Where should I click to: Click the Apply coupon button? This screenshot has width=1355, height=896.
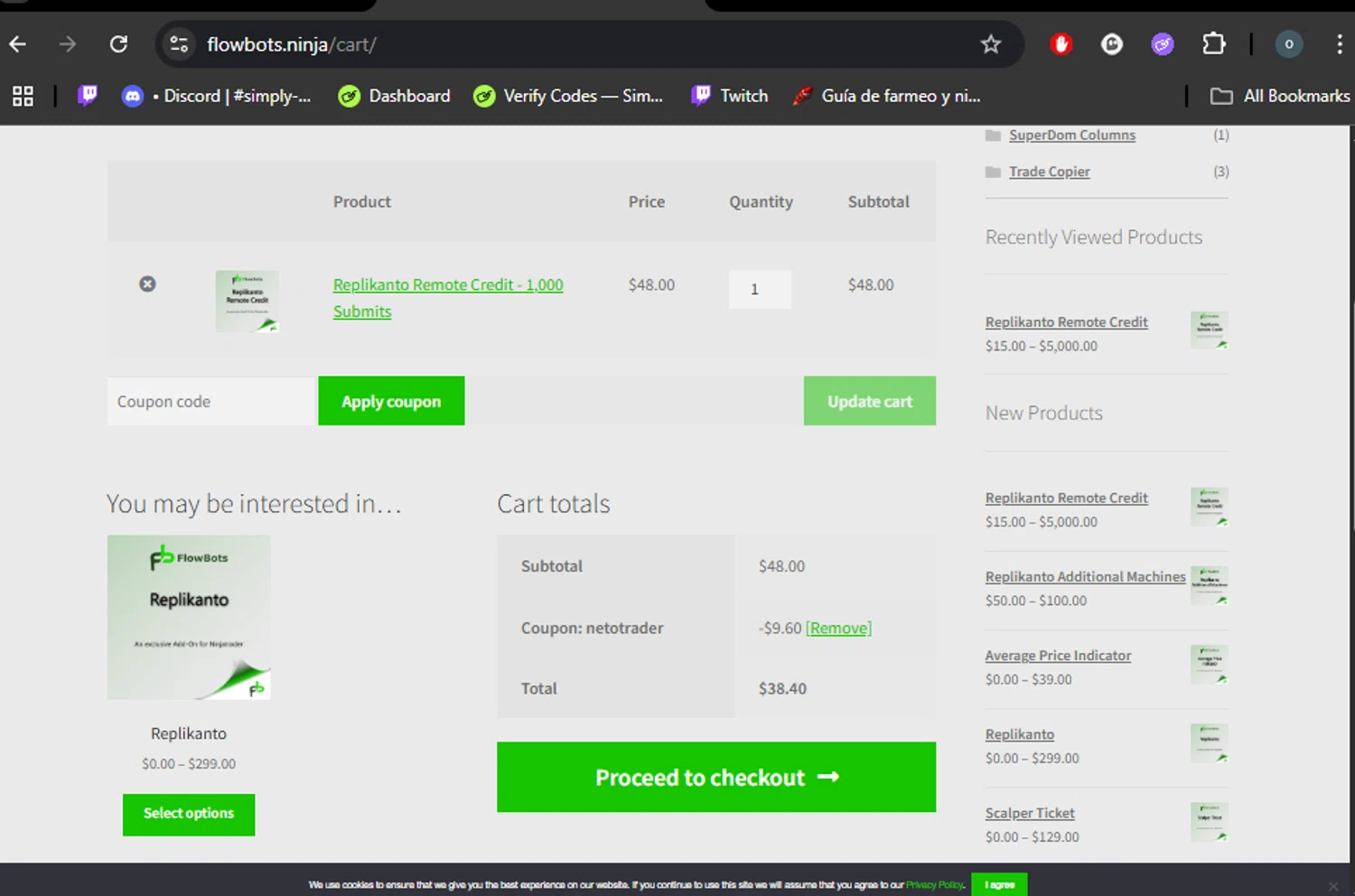(391, 401)
